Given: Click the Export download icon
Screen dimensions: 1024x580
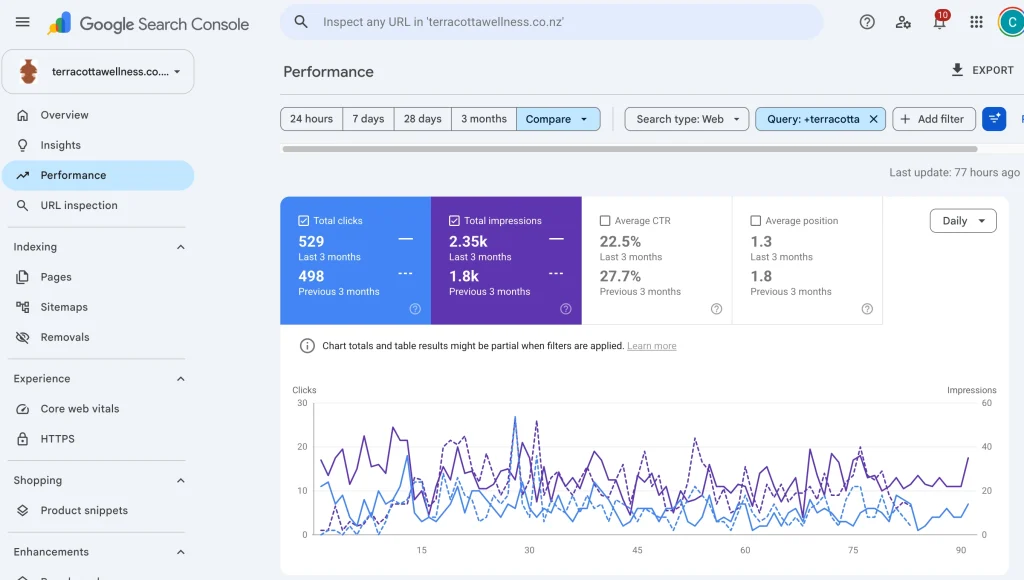Looking at the screenshot, I should tap(957, 70).
